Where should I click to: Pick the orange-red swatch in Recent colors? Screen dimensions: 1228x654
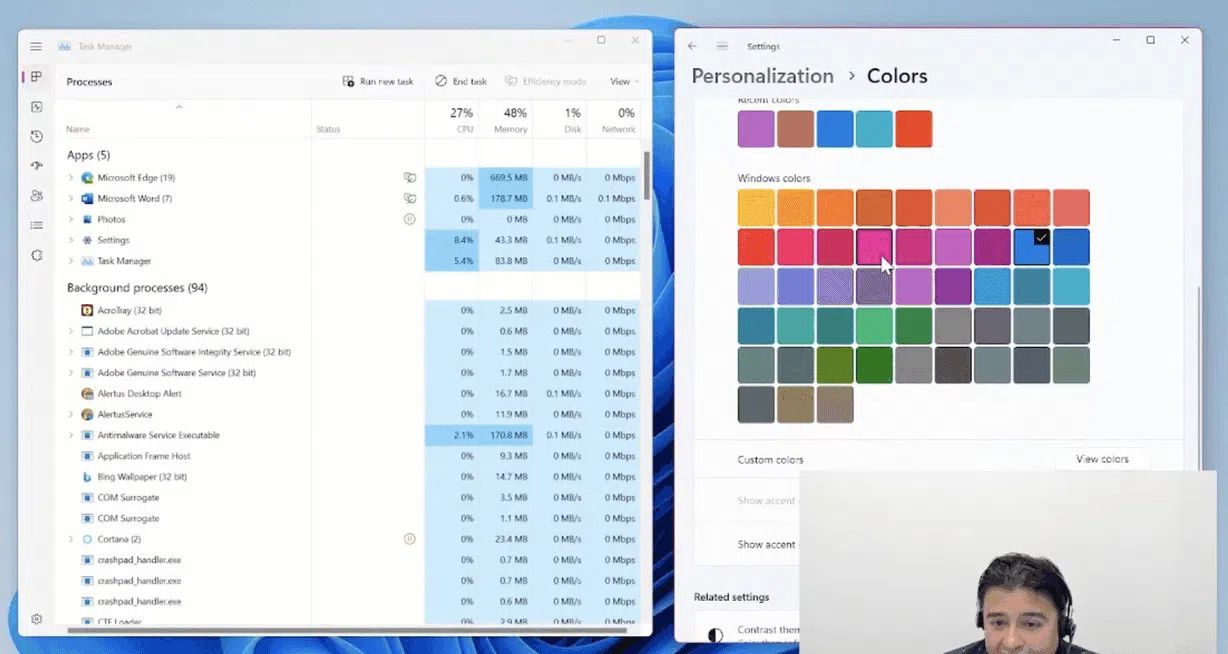(x=913, y=129)
